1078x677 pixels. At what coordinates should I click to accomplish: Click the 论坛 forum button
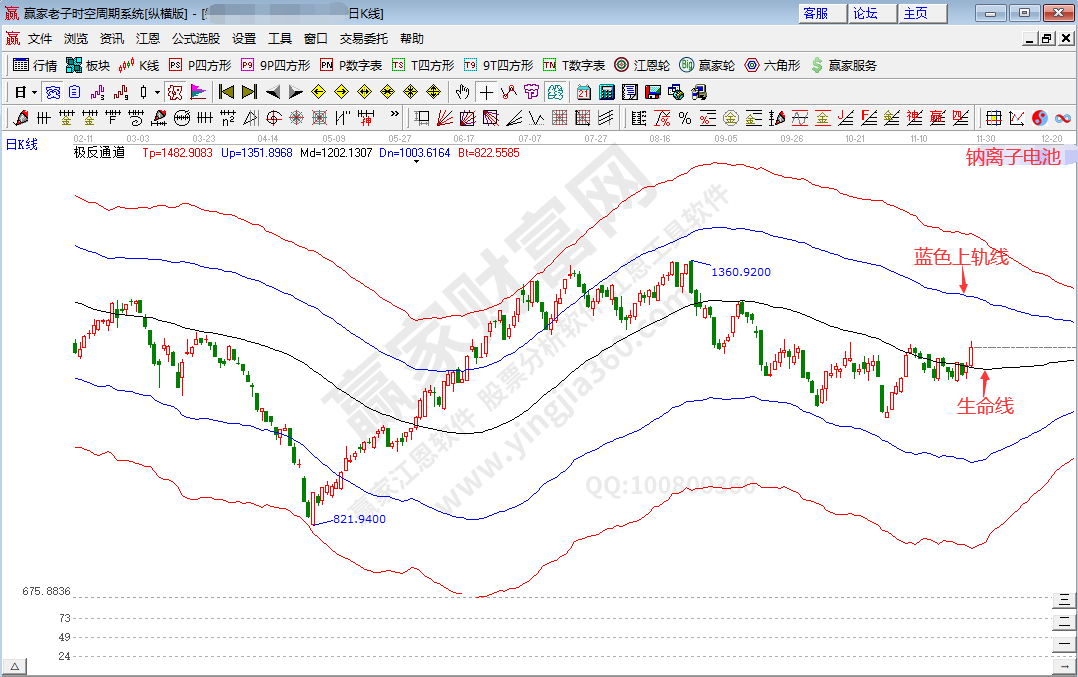[x=866, y=13]
